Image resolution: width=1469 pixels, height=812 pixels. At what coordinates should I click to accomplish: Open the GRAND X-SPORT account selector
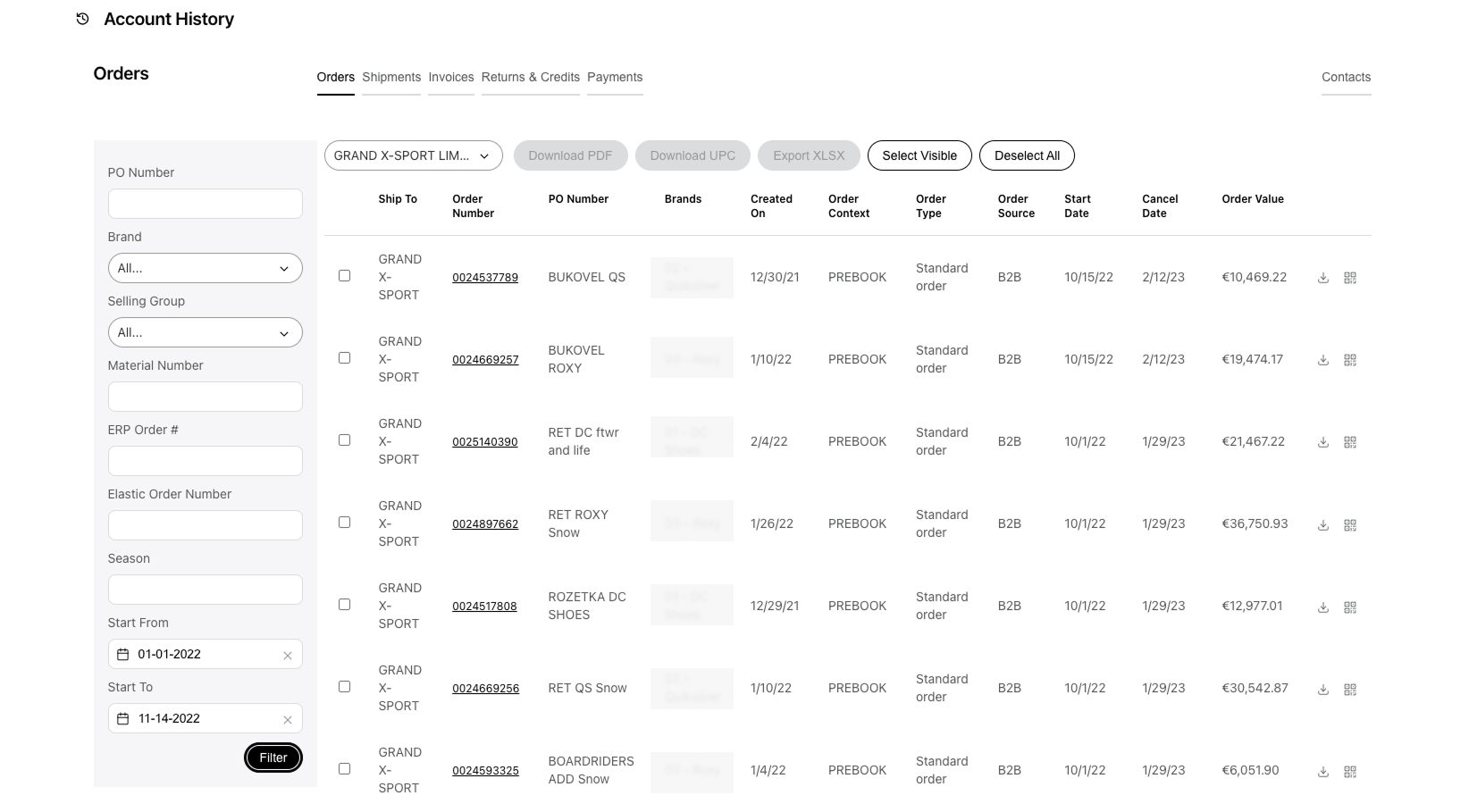413,155
